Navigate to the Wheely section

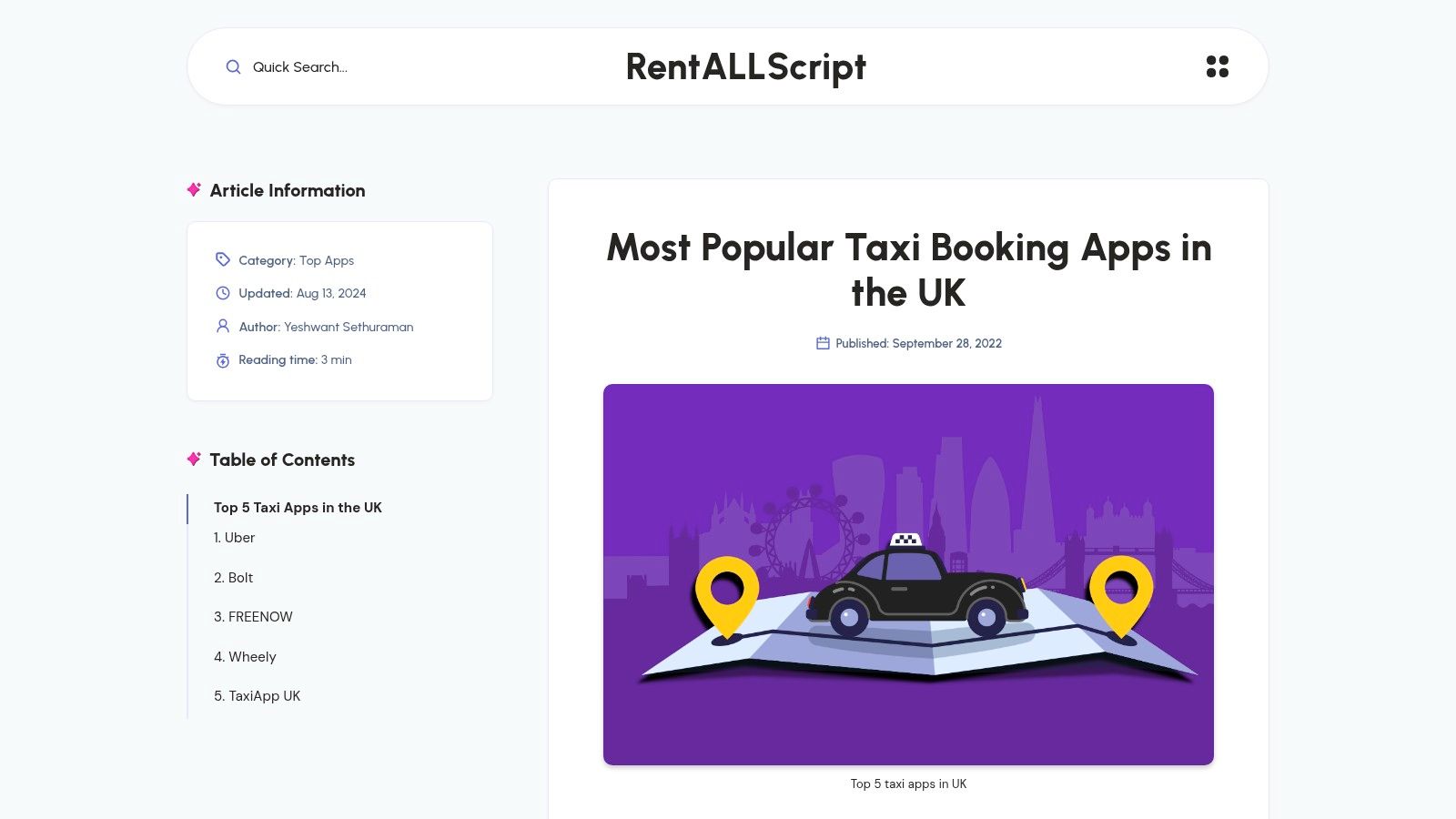click(x=245, y=657)
